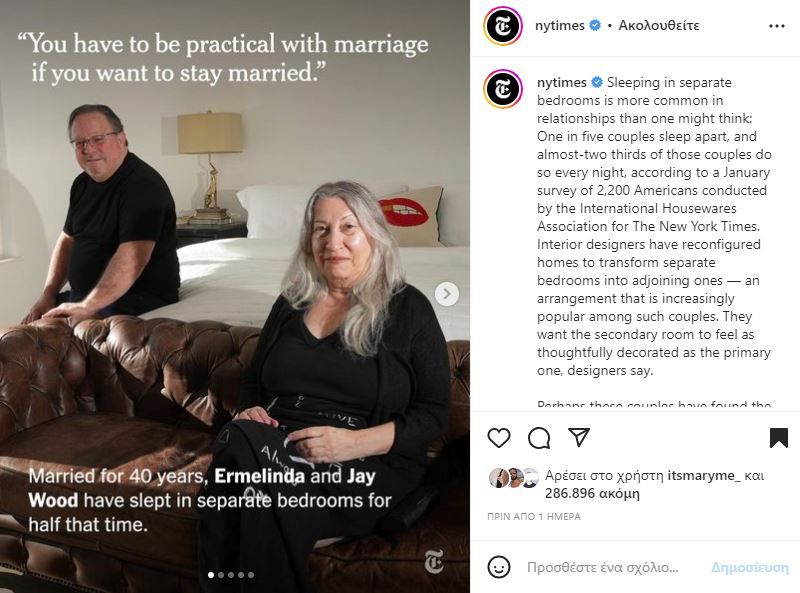Share the post using the paper plane icon

579,437
